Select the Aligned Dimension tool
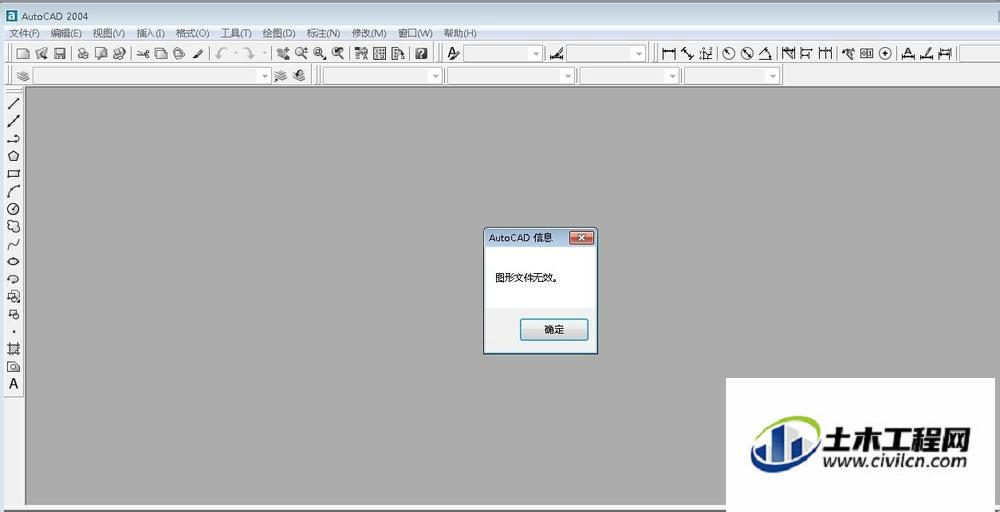This screenshot has width=1000, height=512. tap(687, 54)
